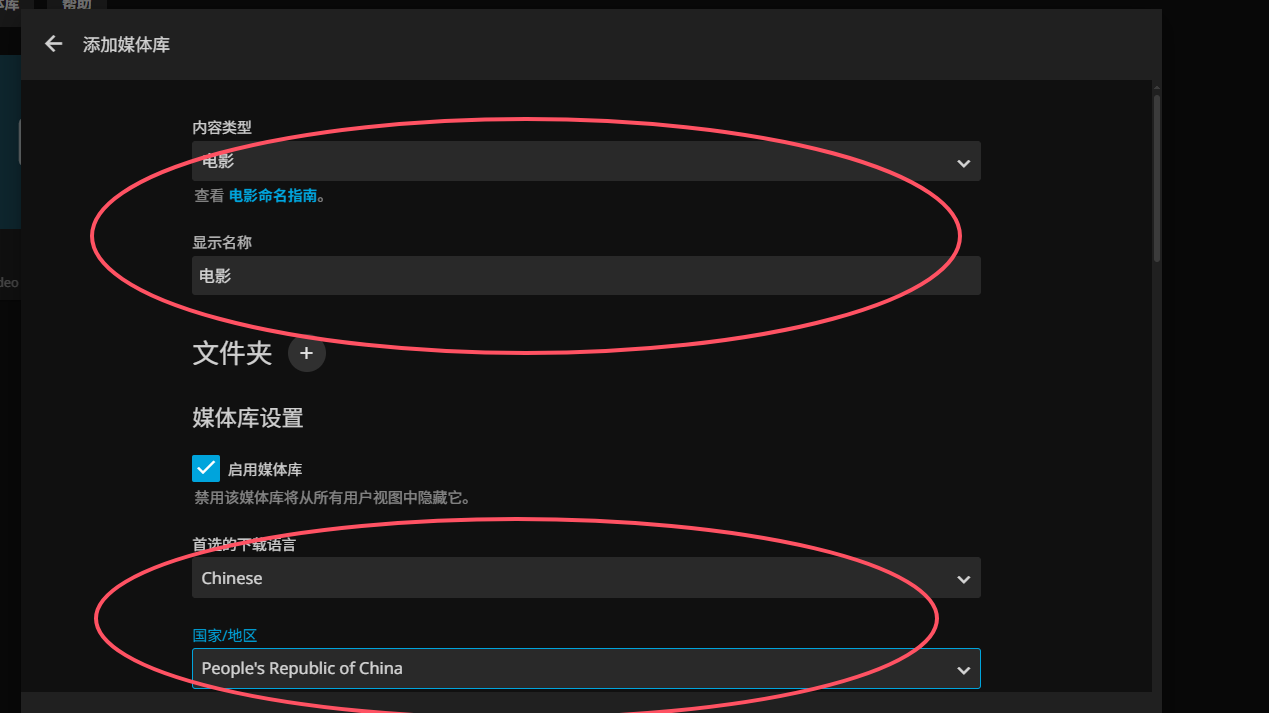Click the 添加媒体库 dialog title
Viewport: 1269px width, 713px height.
point(126,45)
